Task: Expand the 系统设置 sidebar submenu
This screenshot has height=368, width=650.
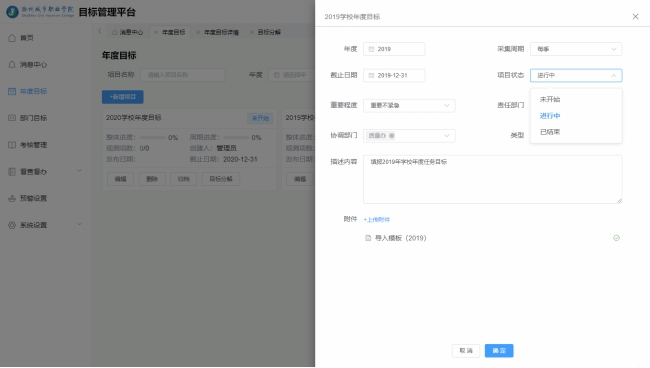Action: (x=79, y=224)
